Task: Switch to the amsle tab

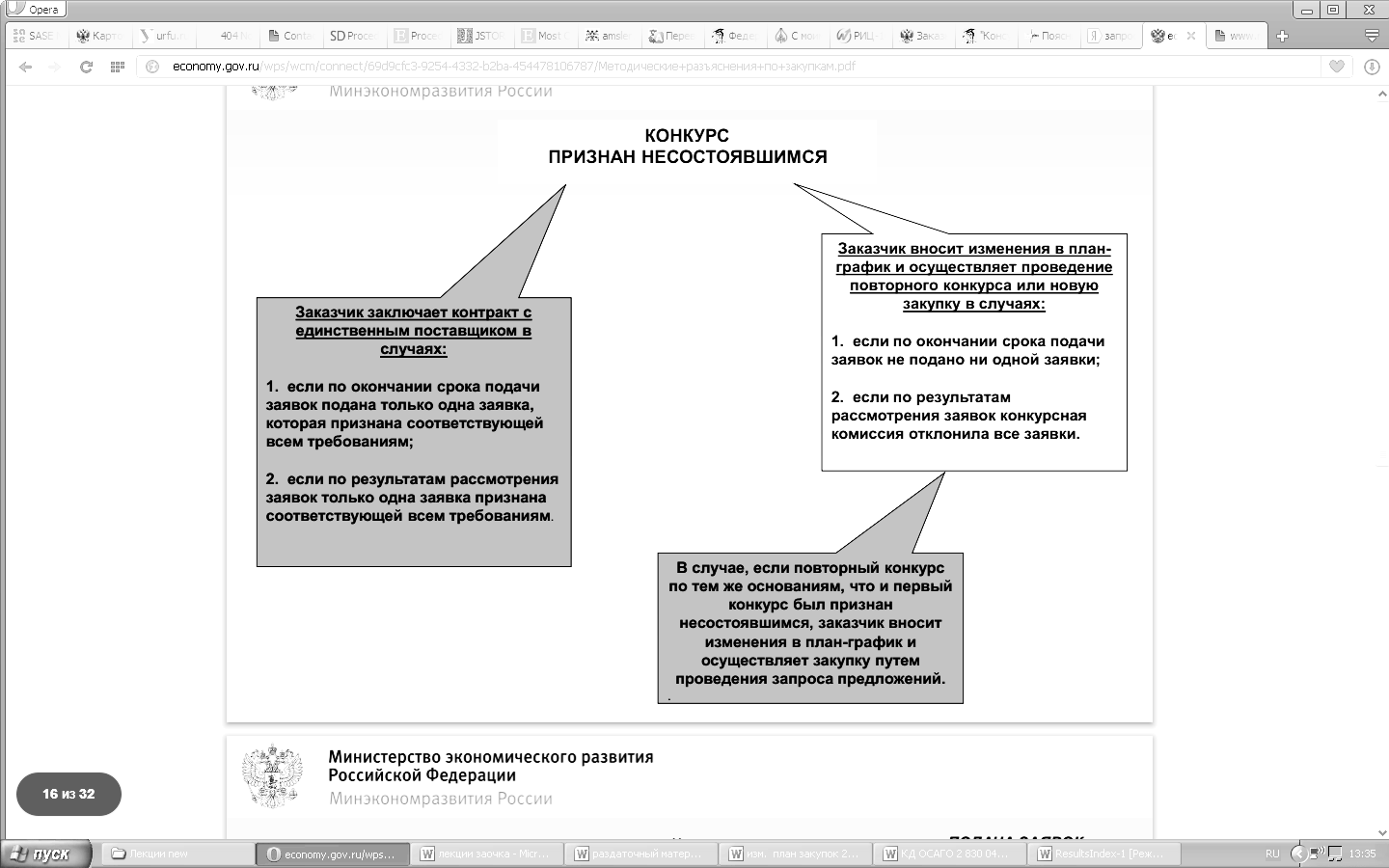Action: 608,36
